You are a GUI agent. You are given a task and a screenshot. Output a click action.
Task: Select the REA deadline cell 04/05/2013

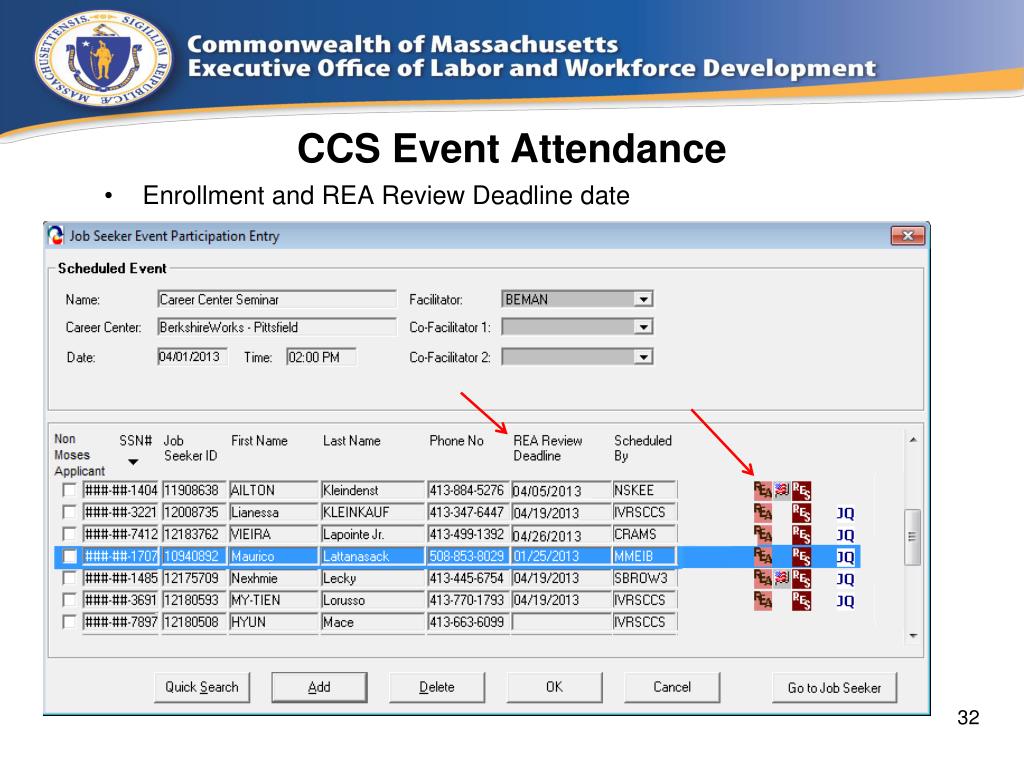(560, 490)
